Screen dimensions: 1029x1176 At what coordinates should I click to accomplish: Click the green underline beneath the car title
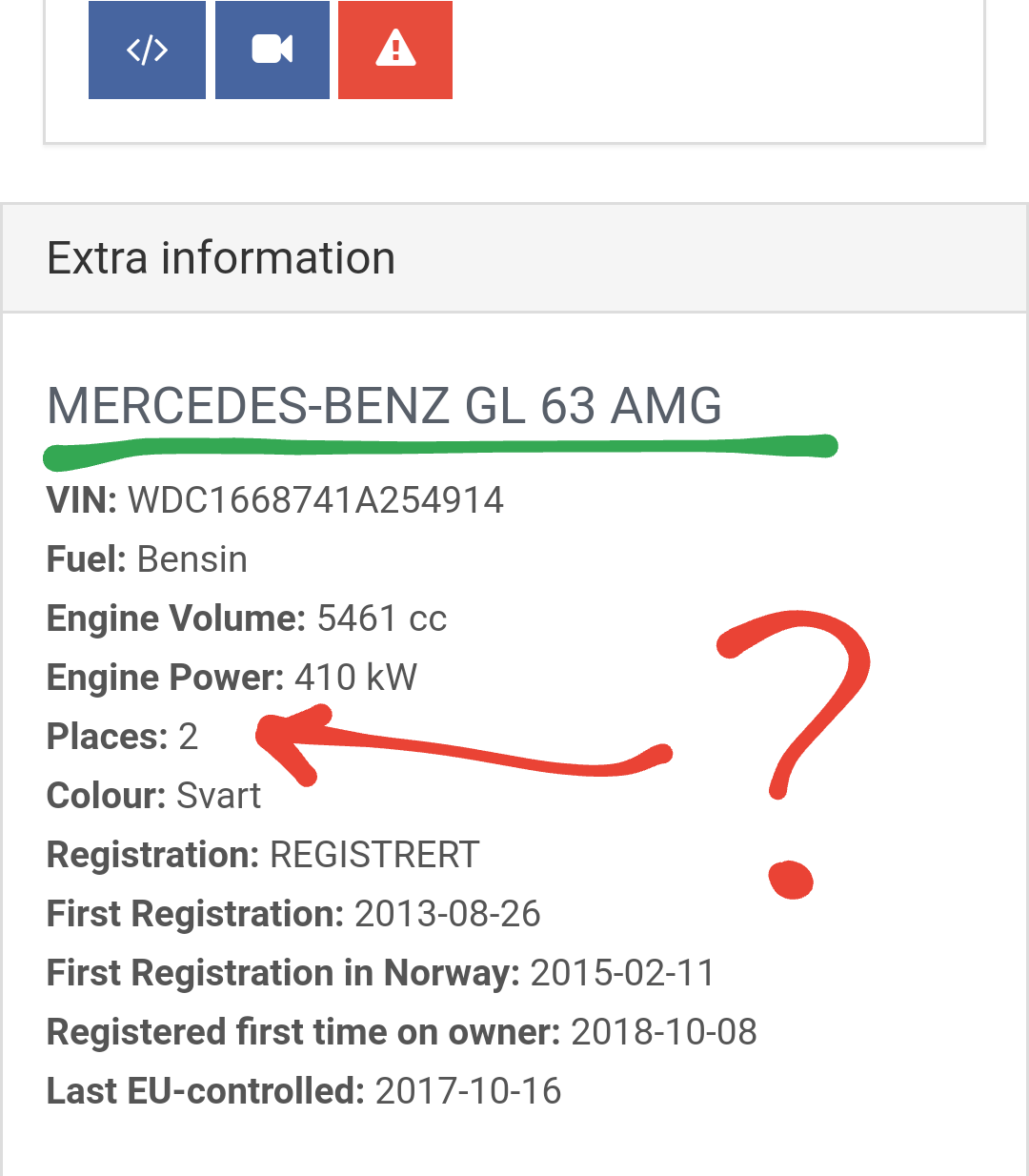click(438, 450)
